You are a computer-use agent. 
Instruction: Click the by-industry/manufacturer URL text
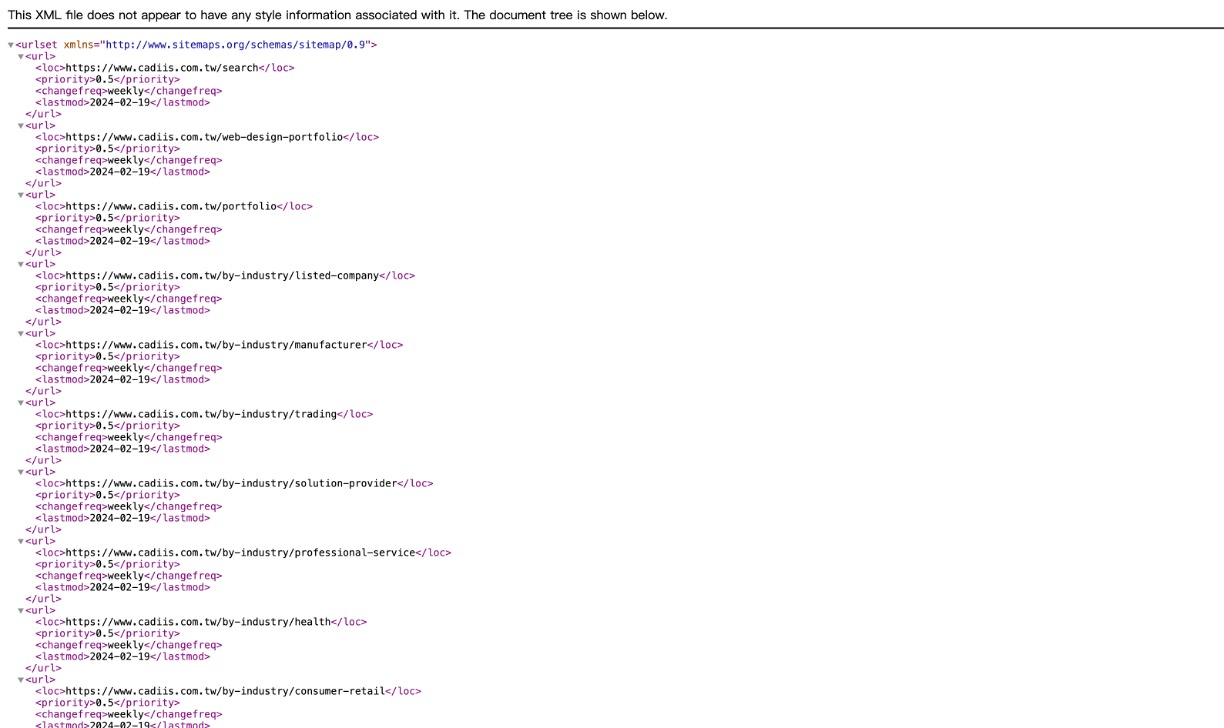(216, 345)
